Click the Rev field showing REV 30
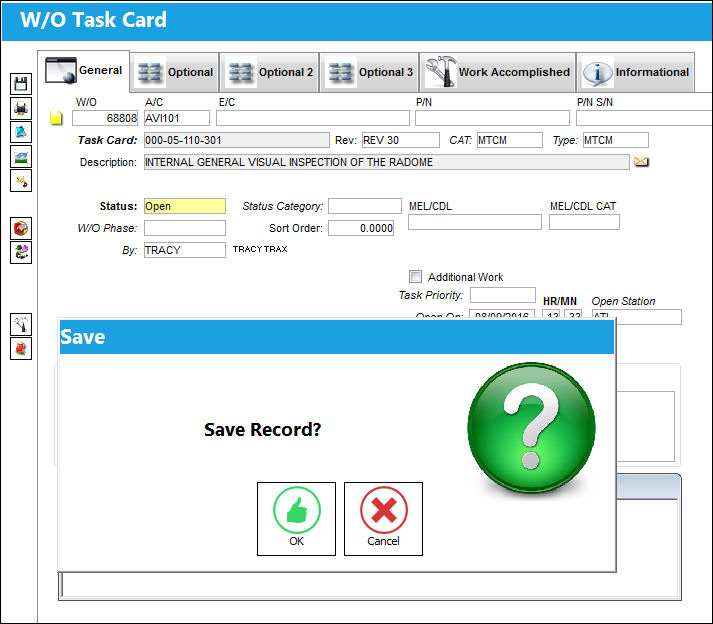Viewport: 713px width, 624px height. 401,140
